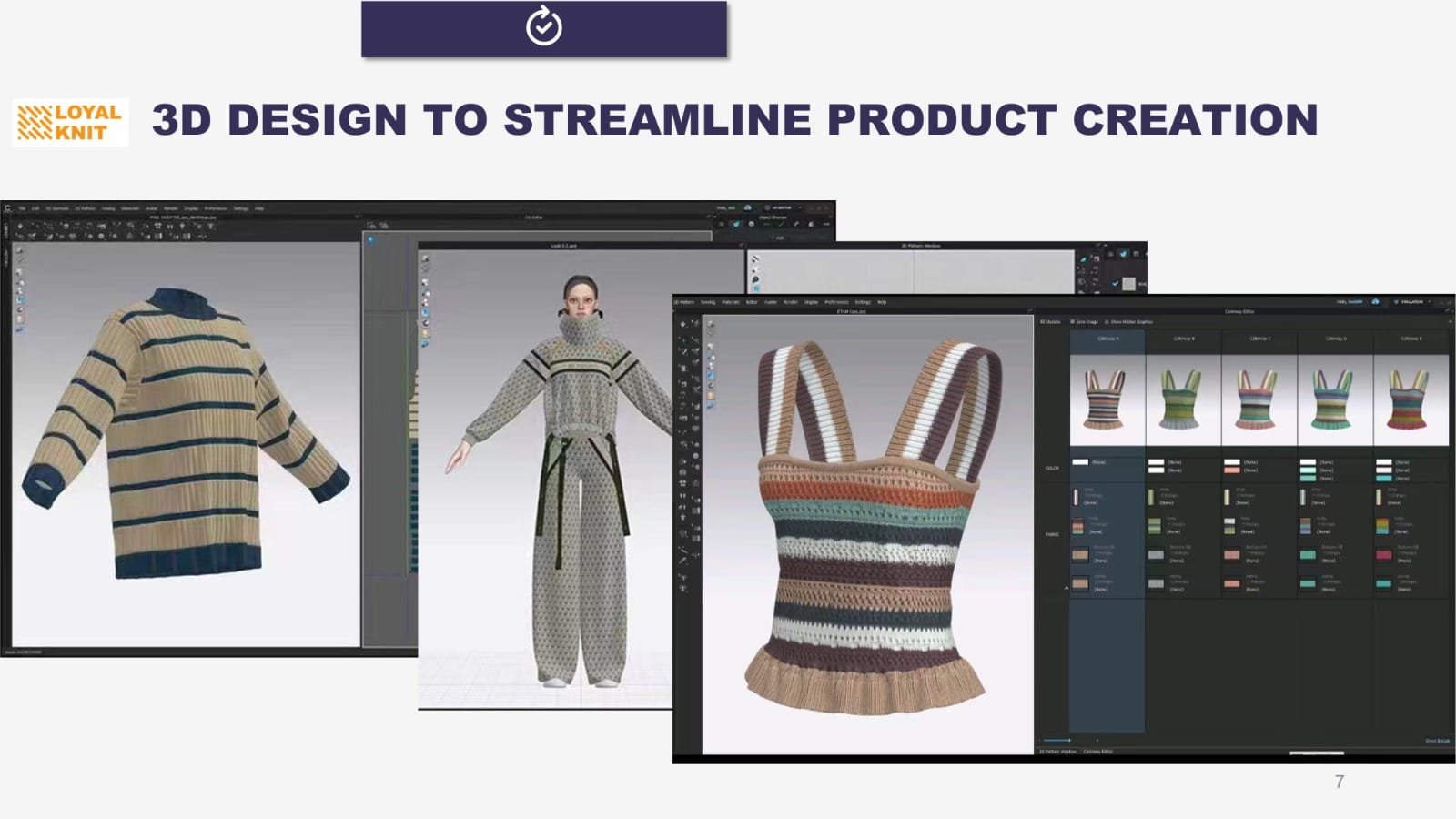Screen dimensions: 1456x819
Task: Click the CLO logo icon in top-left window
Action: [8, 208]
